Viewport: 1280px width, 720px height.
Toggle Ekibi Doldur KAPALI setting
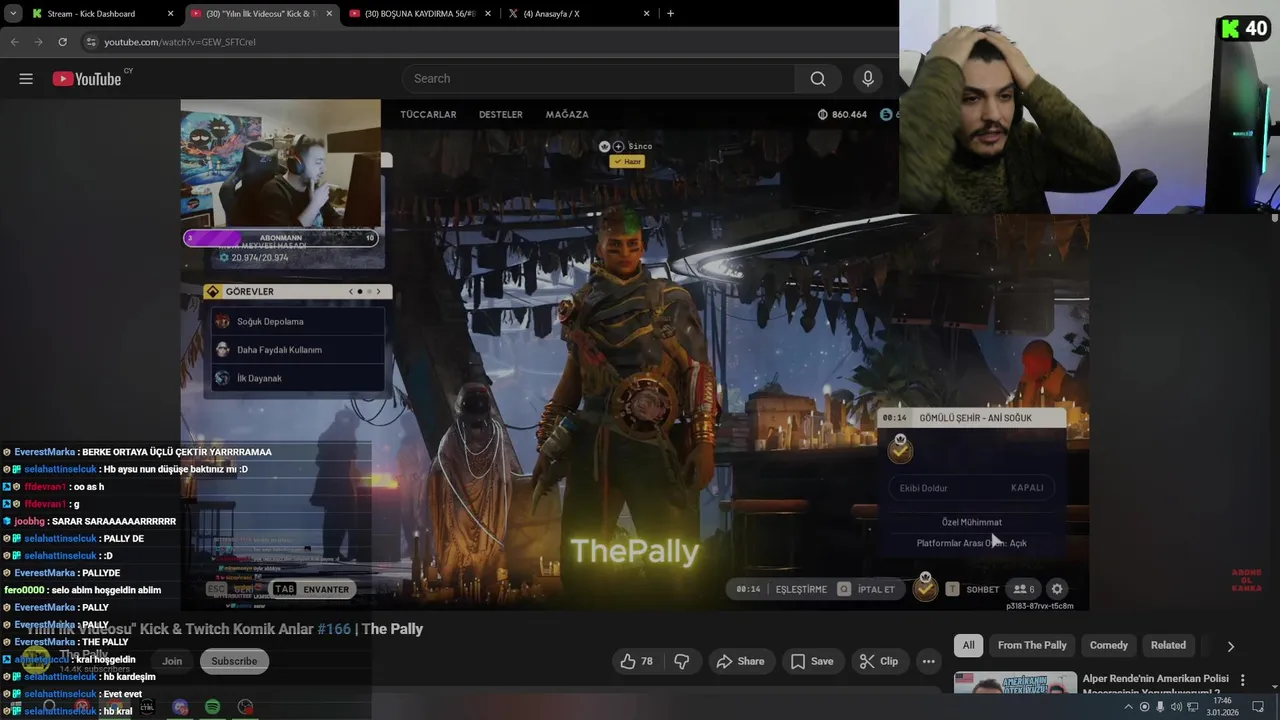tap(971, 488)
